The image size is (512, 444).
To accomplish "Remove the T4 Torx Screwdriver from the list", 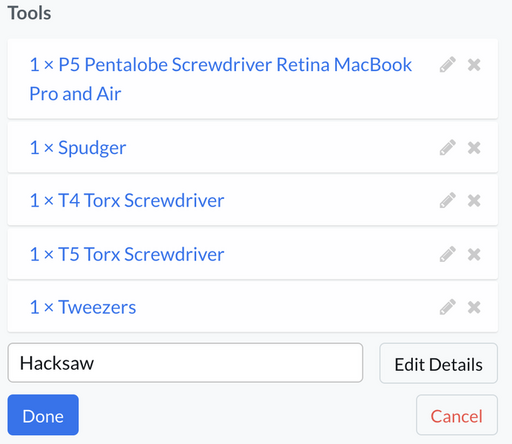I will click(x=474, y=201).
